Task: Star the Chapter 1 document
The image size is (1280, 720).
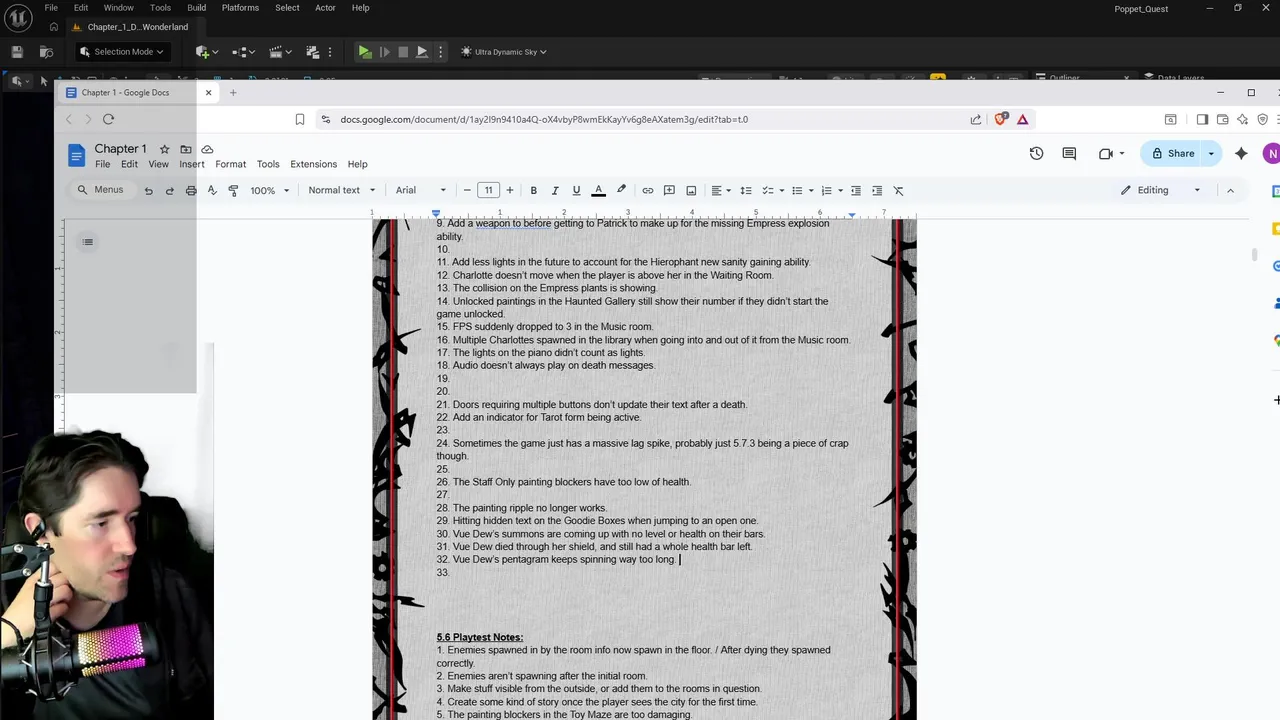Action: click(x=164, y=149)
